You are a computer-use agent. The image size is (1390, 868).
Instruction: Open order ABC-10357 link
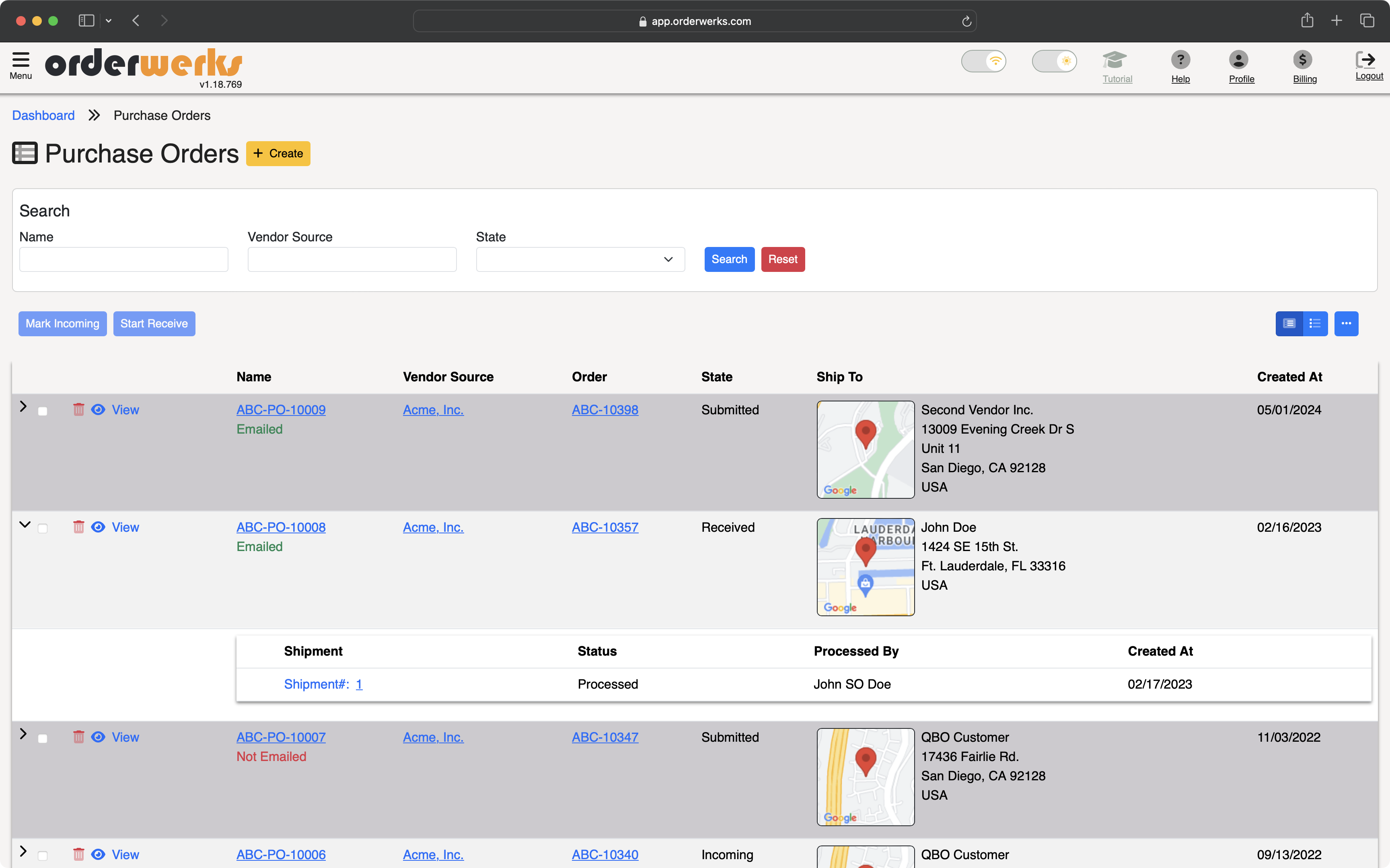(605, 527)
